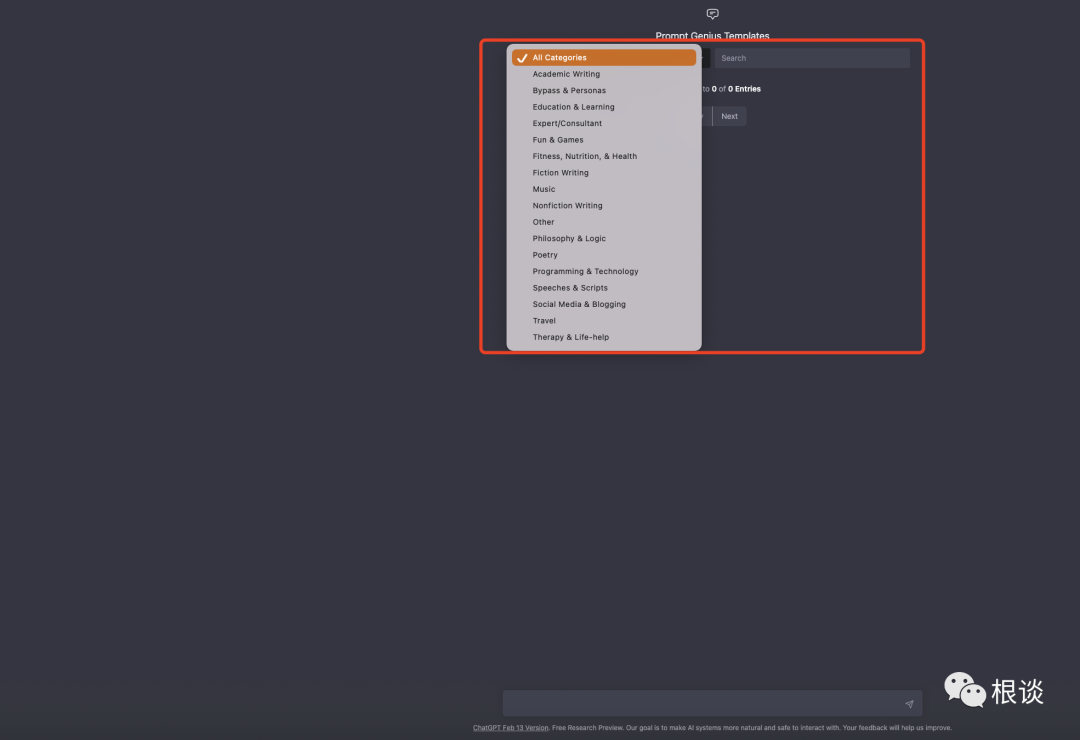Open the ChatGPT Feb 13 Version link
Viewport: 1080px width, 740px height.
(510, 728)
